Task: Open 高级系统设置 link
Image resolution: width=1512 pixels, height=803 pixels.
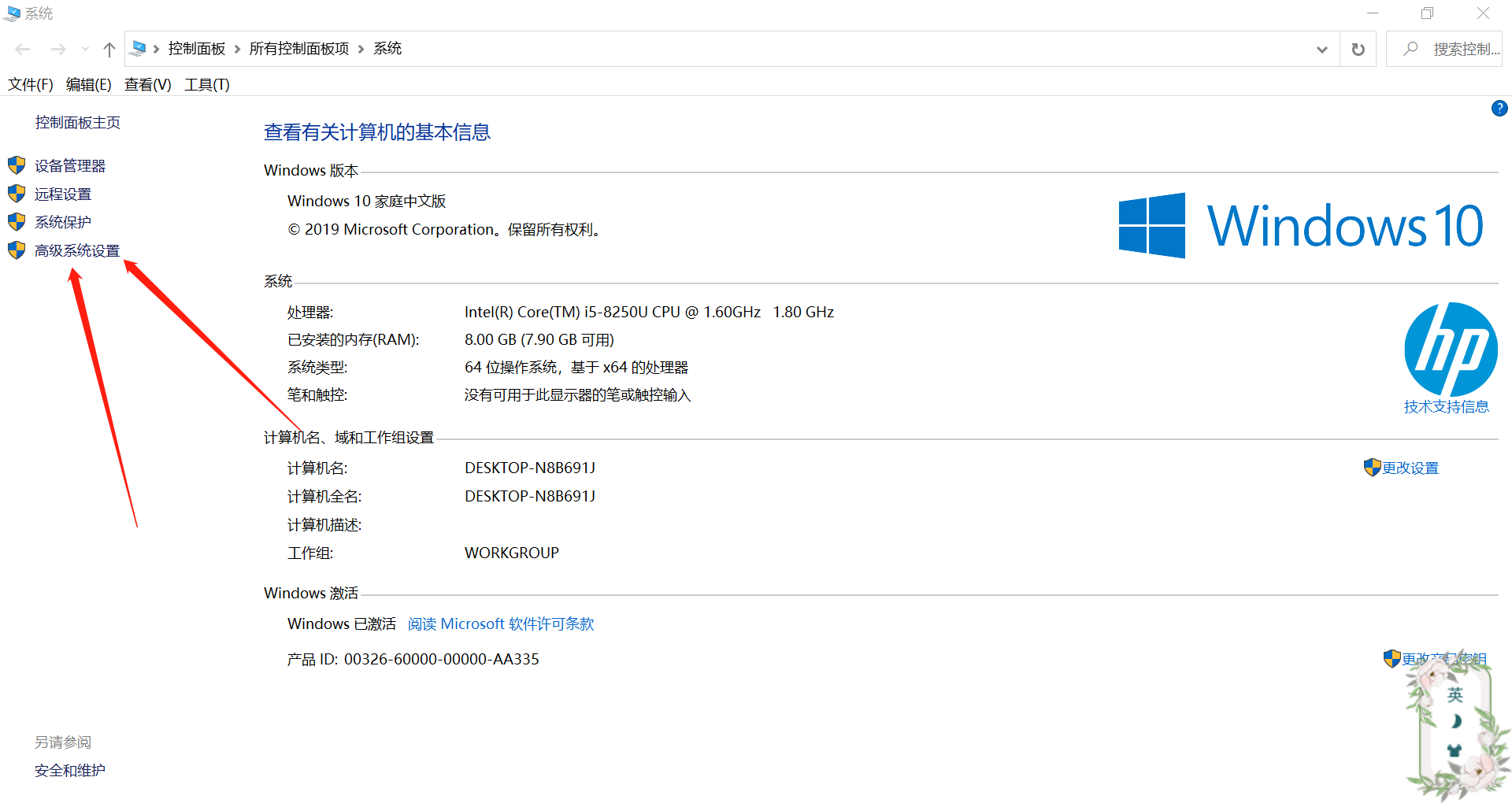Action: [77, 251]
